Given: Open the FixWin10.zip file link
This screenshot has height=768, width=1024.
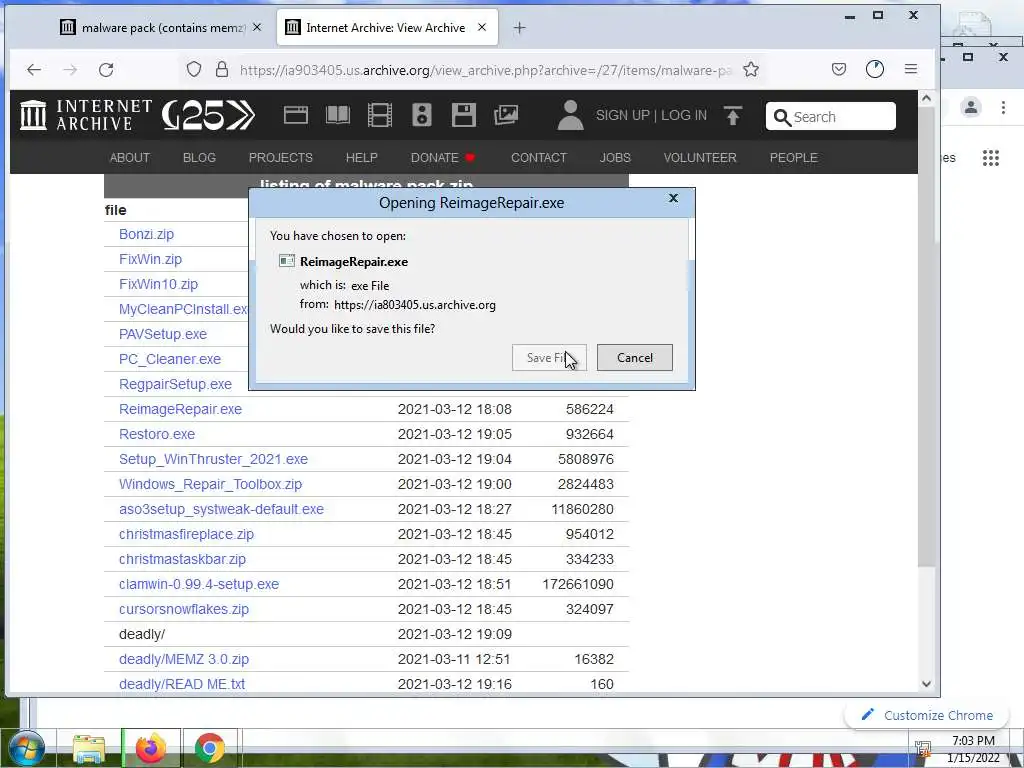Looking at the screenshot, I should (x=158, y=283).
